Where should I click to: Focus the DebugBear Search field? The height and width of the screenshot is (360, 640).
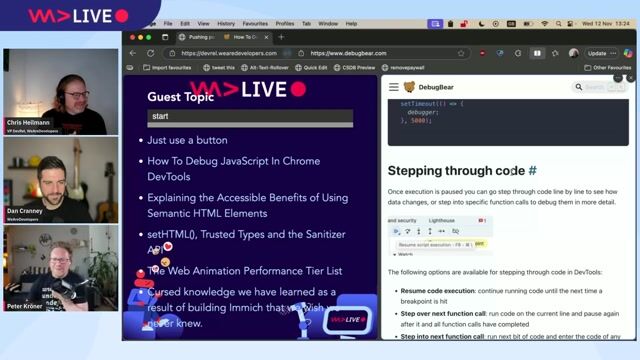click(x=599, y=87)
